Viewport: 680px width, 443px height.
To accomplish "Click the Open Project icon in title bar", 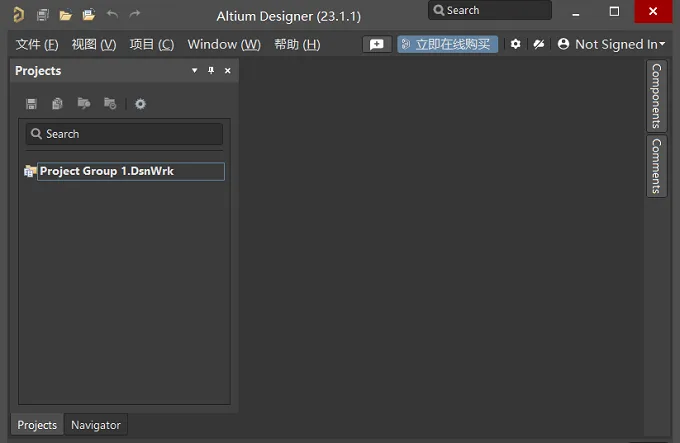I will pos(89,15).
